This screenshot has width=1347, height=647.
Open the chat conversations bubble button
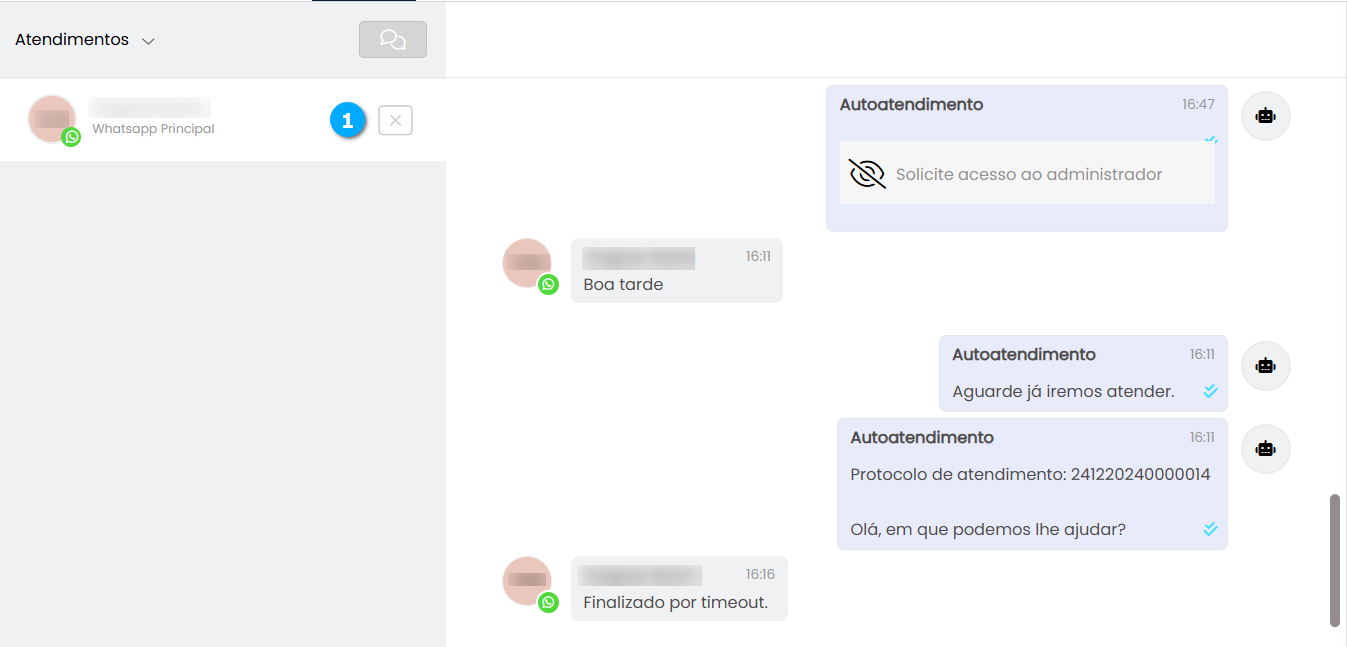(393, 40)
